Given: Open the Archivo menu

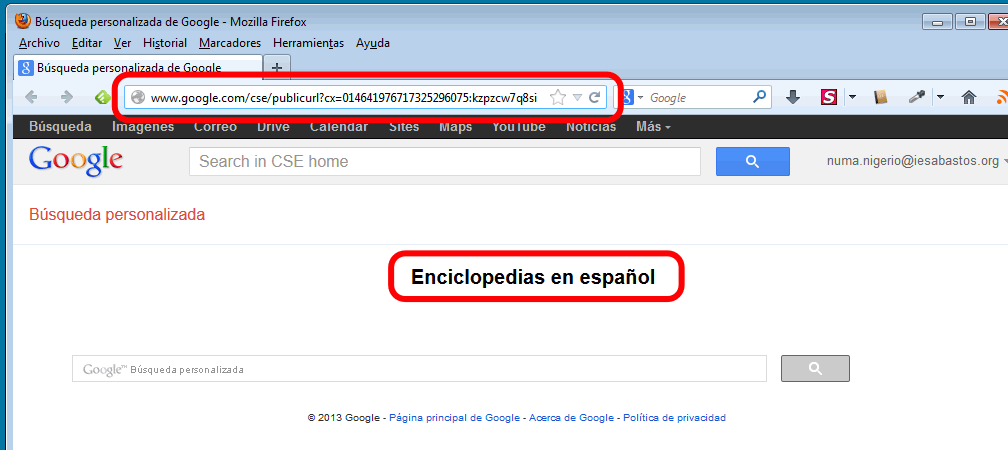Looking at the screenshot, I should (39, 43).
